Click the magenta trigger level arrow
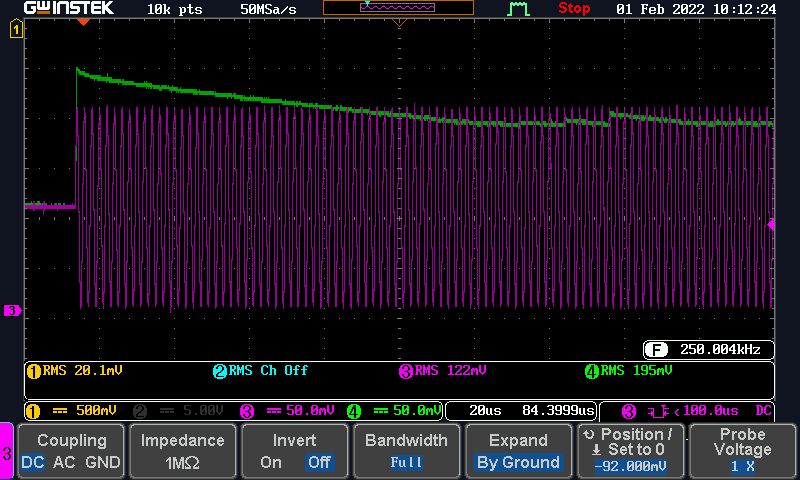800x480 pixels. (771, 224)
